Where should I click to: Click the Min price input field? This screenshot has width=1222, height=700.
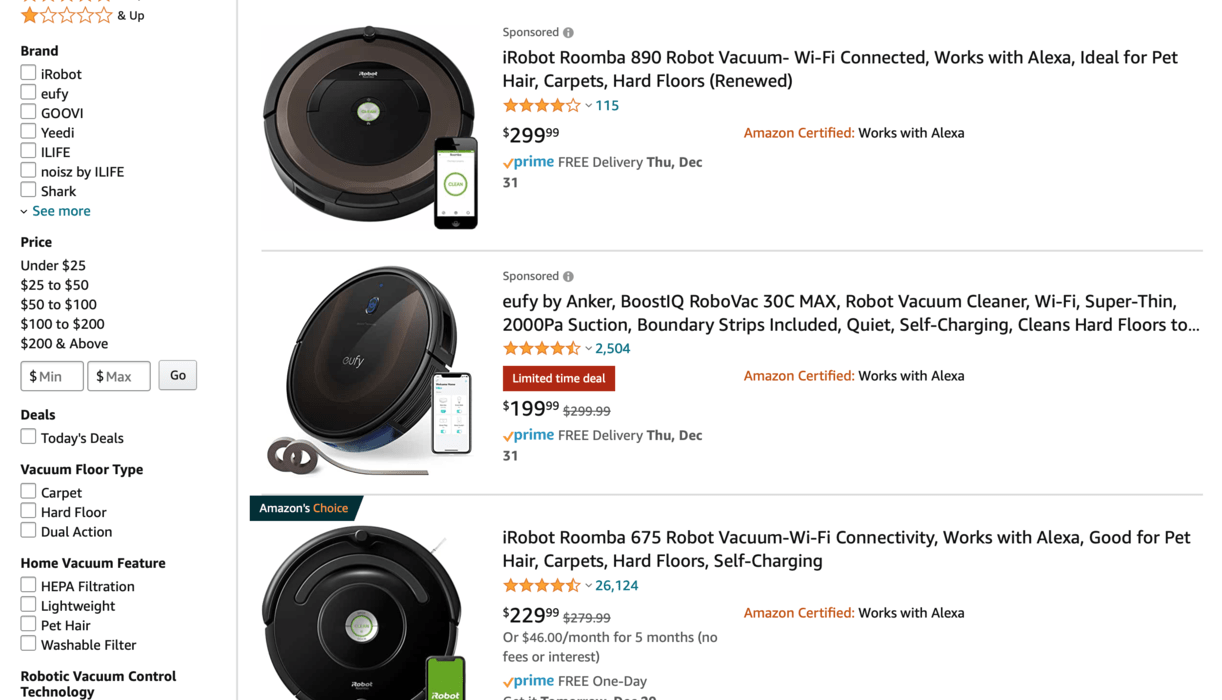point(51,375)
